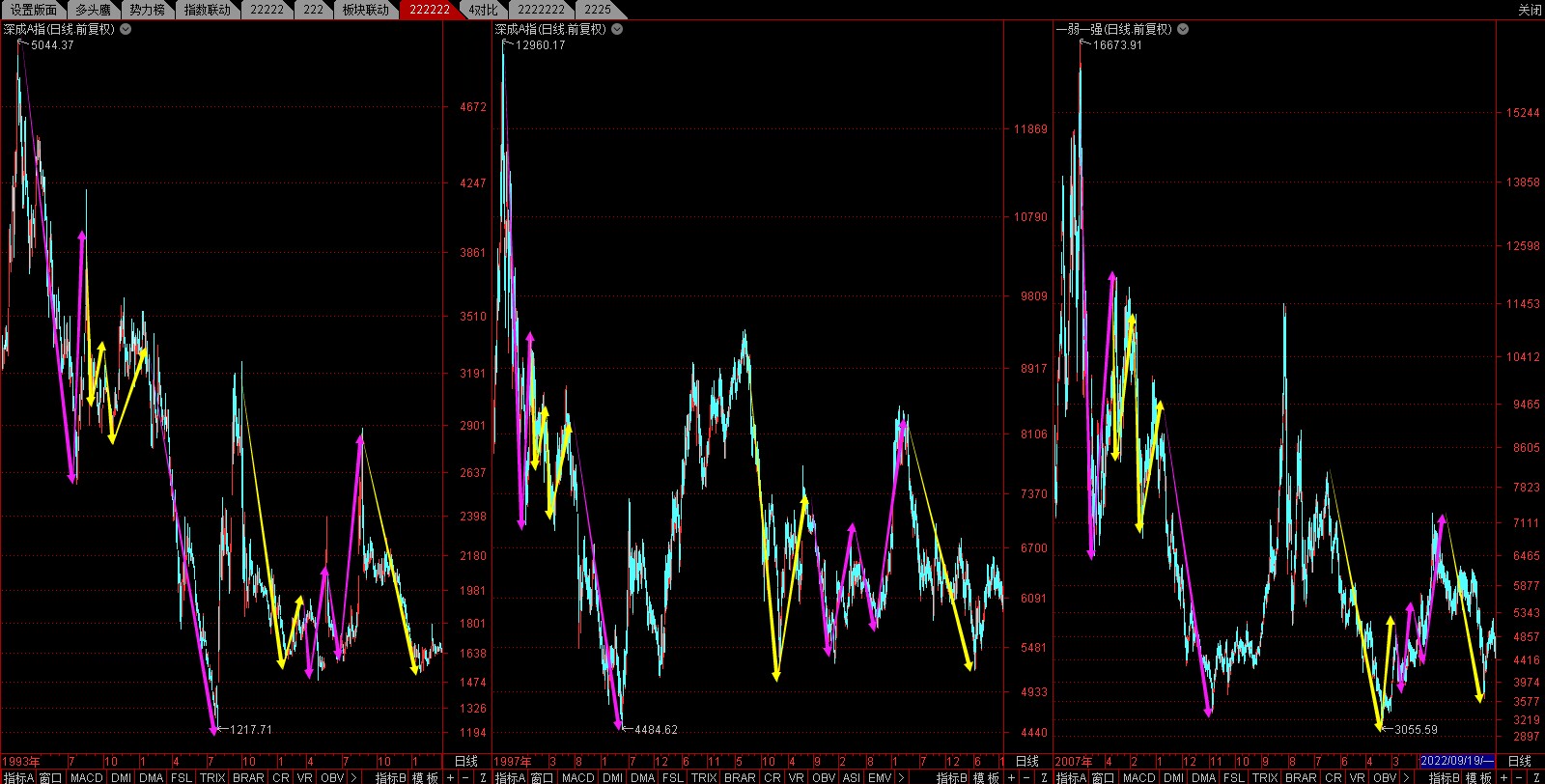The height and width of the screenshot is (784, 1545).
Task: Click the 16673.91 high price label
Action: pos(1117,45)
